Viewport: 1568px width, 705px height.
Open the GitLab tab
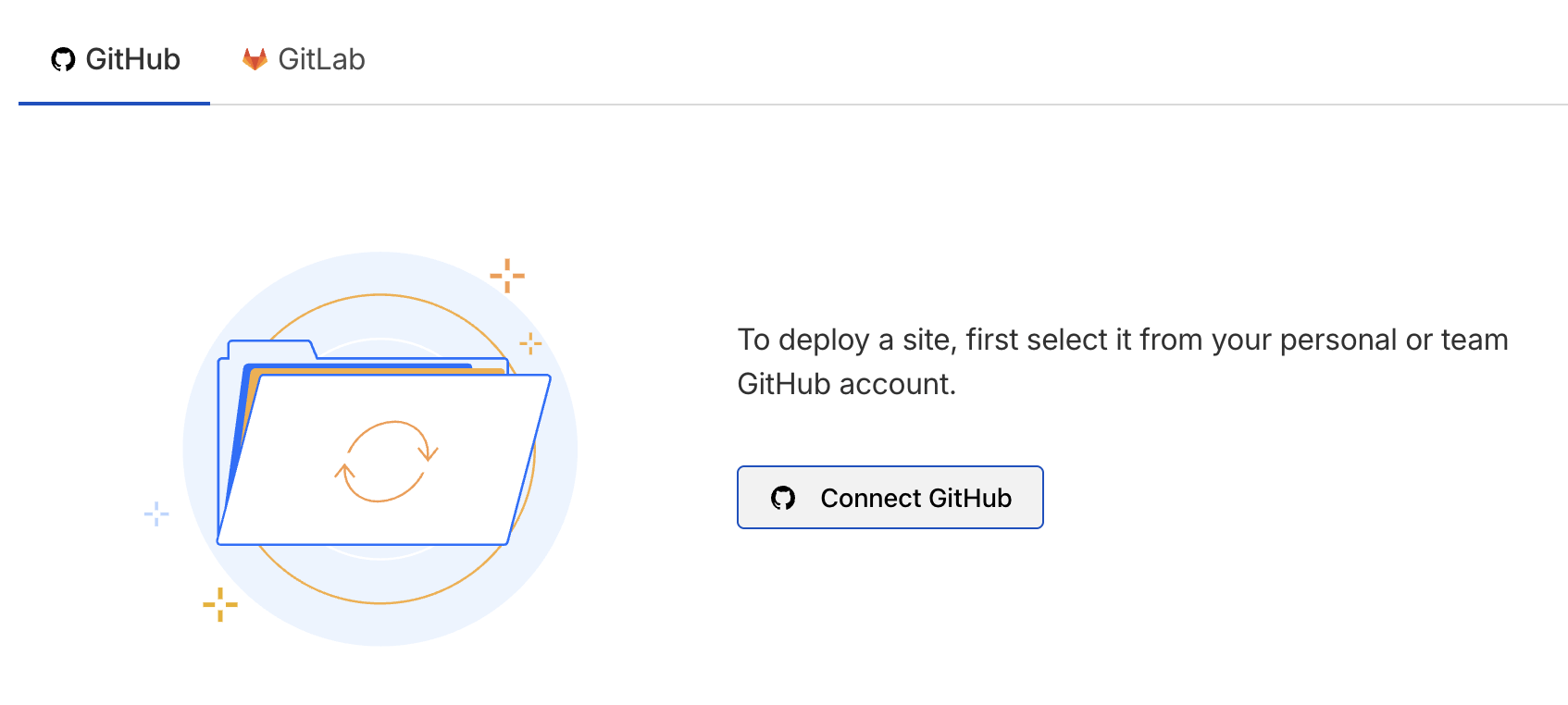point(304,59)
